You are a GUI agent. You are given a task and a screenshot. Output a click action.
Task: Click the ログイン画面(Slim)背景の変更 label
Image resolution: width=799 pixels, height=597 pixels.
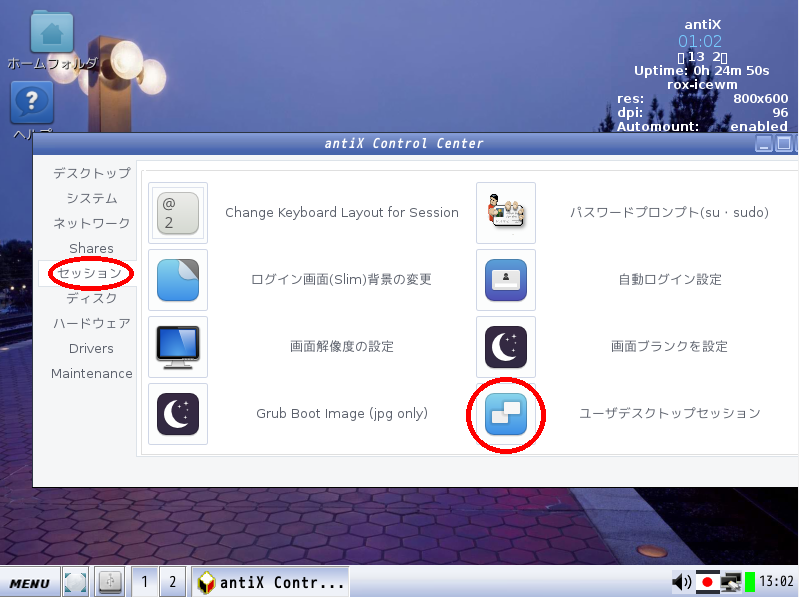[342, 279]
